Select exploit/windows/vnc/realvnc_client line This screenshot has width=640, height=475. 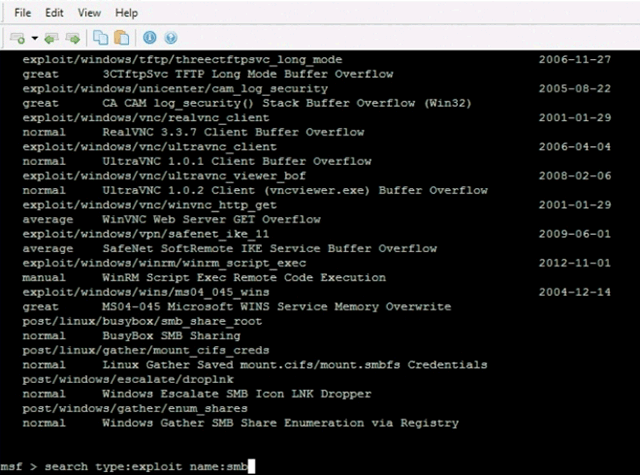(146, 118)
